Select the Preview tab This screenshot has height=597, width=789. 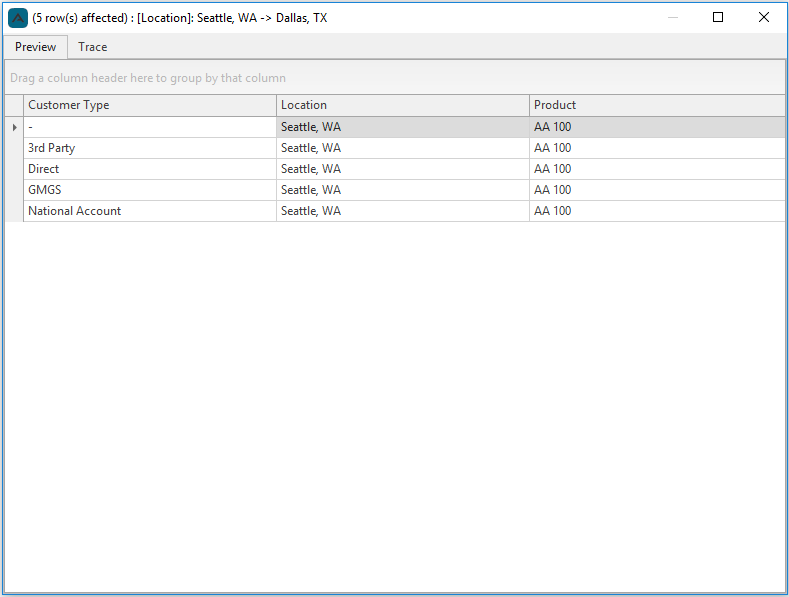click(x=35, y=47)
